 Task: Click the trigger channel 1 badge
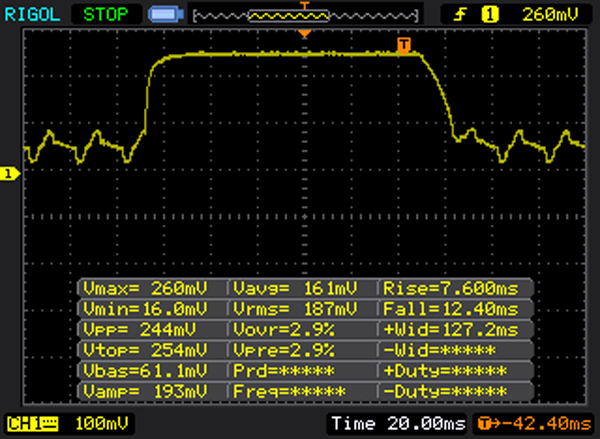490,15
